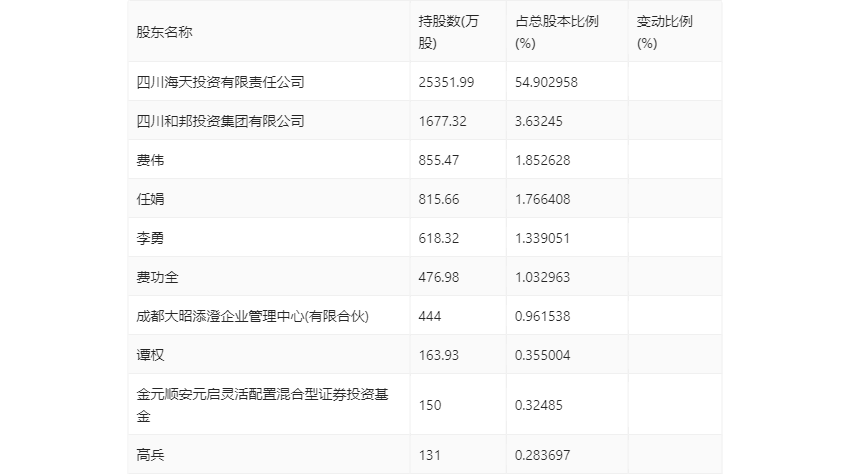850x474 pixels.
Task: Click shareholder name 任娟
Action: coord(150,199)
